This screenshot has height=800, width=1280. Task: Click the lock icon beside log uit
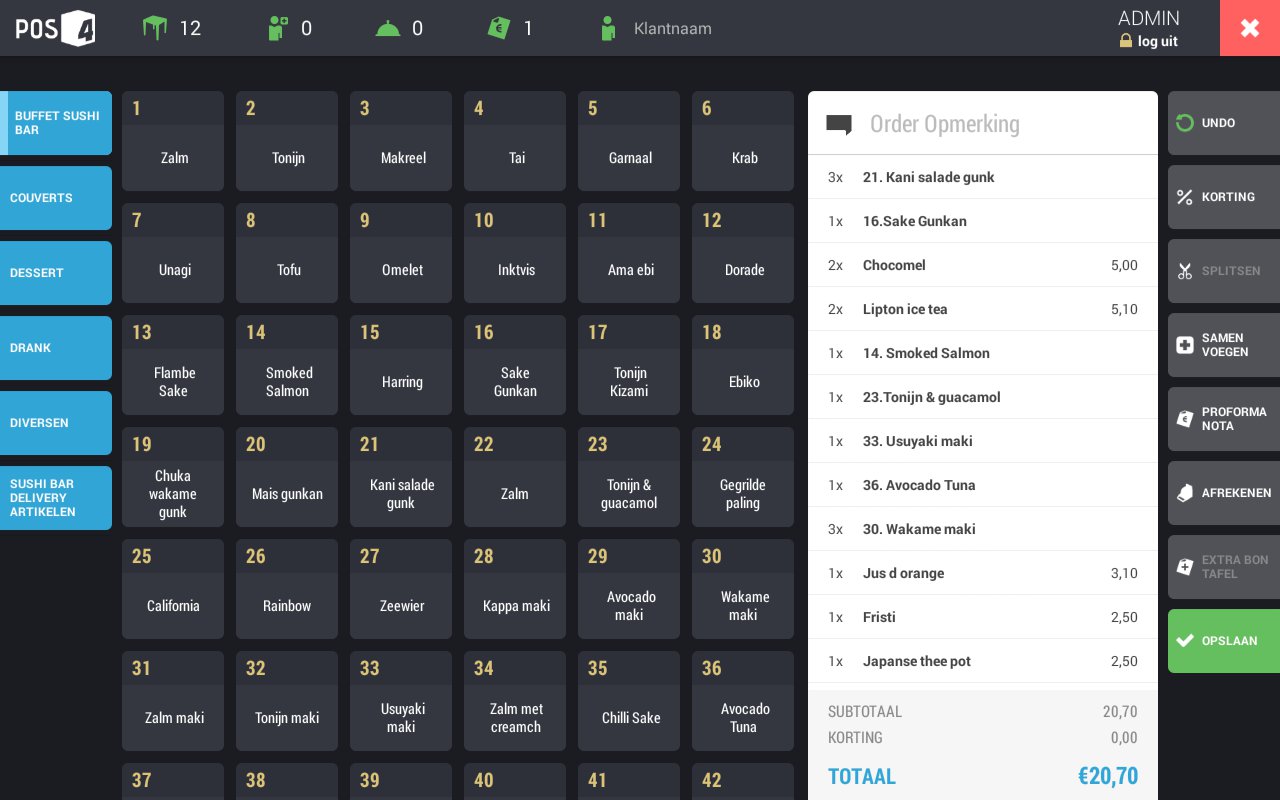tap(1126, 42)
